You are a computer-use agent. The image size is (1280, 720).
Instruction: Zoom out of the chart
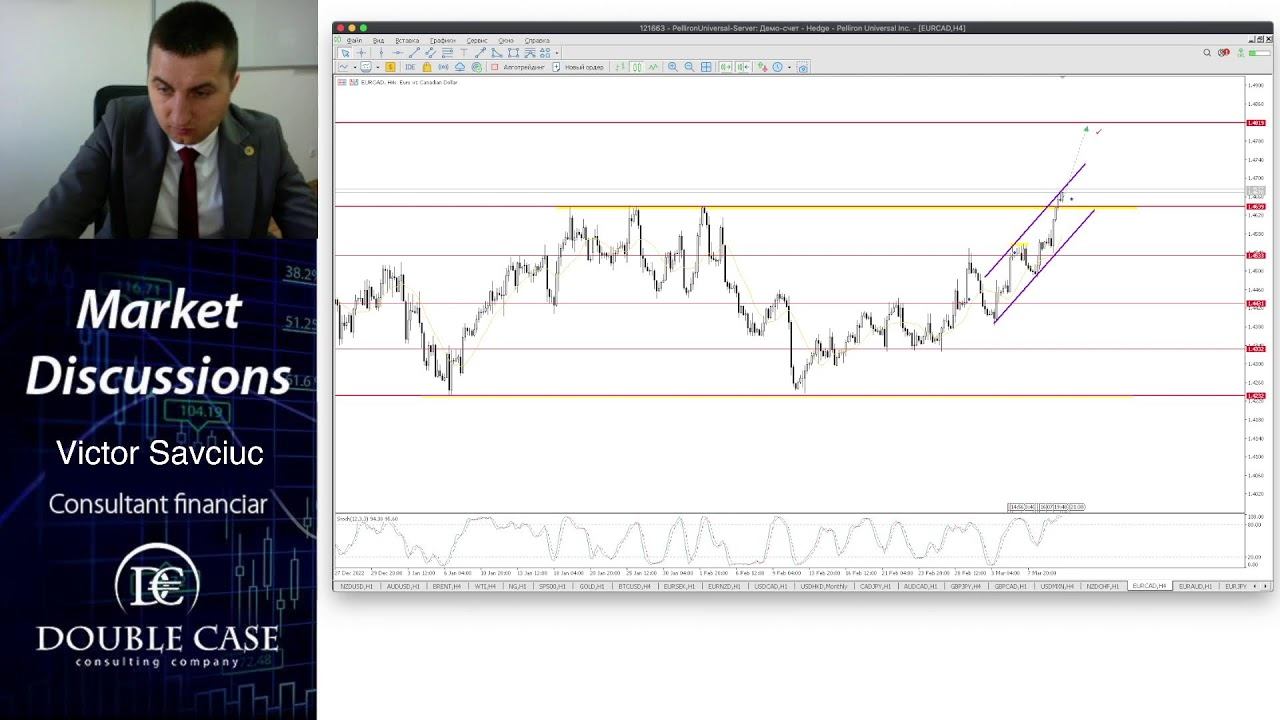click(689, 67)
